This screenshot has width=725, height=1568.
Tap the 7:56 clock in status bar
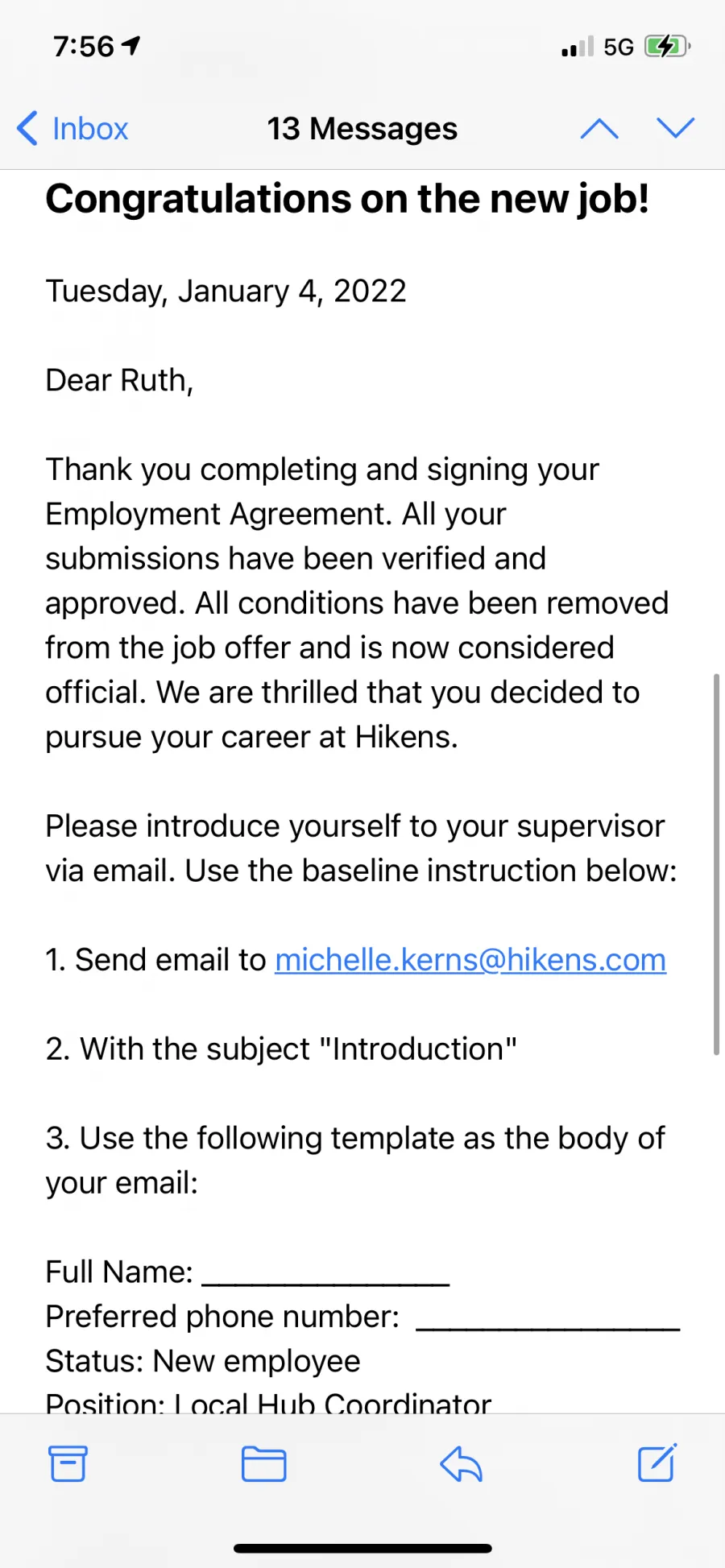tap(84, 47)
